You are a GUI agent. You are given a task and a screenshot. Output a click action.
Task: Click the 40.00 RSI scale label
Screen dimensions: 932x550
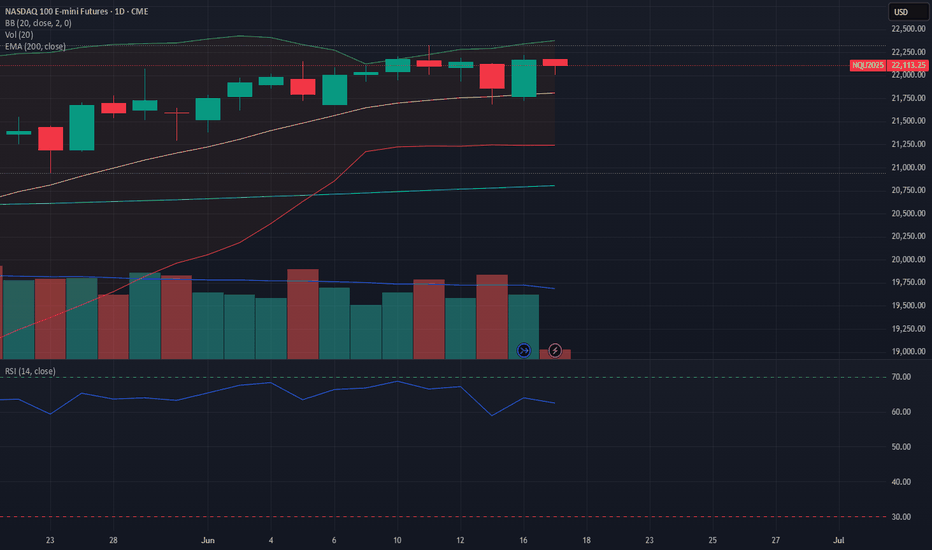click(901, 482)
